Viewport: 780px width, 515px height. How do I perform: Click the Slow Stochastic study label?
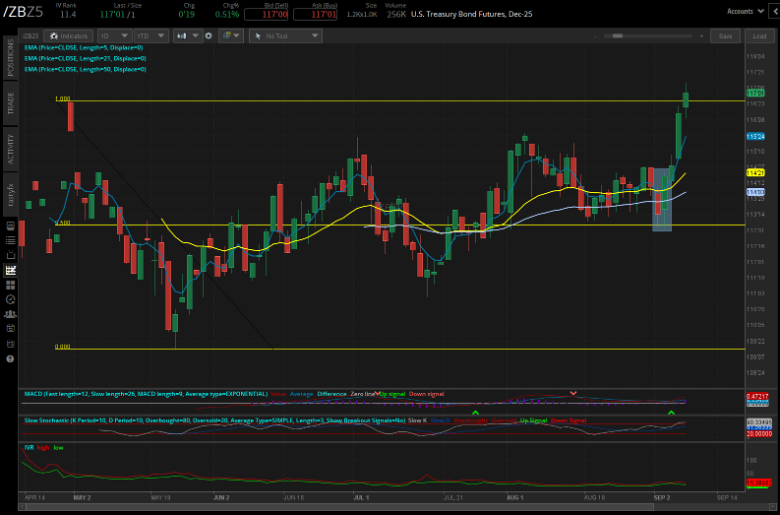click(x=214, y=420)
